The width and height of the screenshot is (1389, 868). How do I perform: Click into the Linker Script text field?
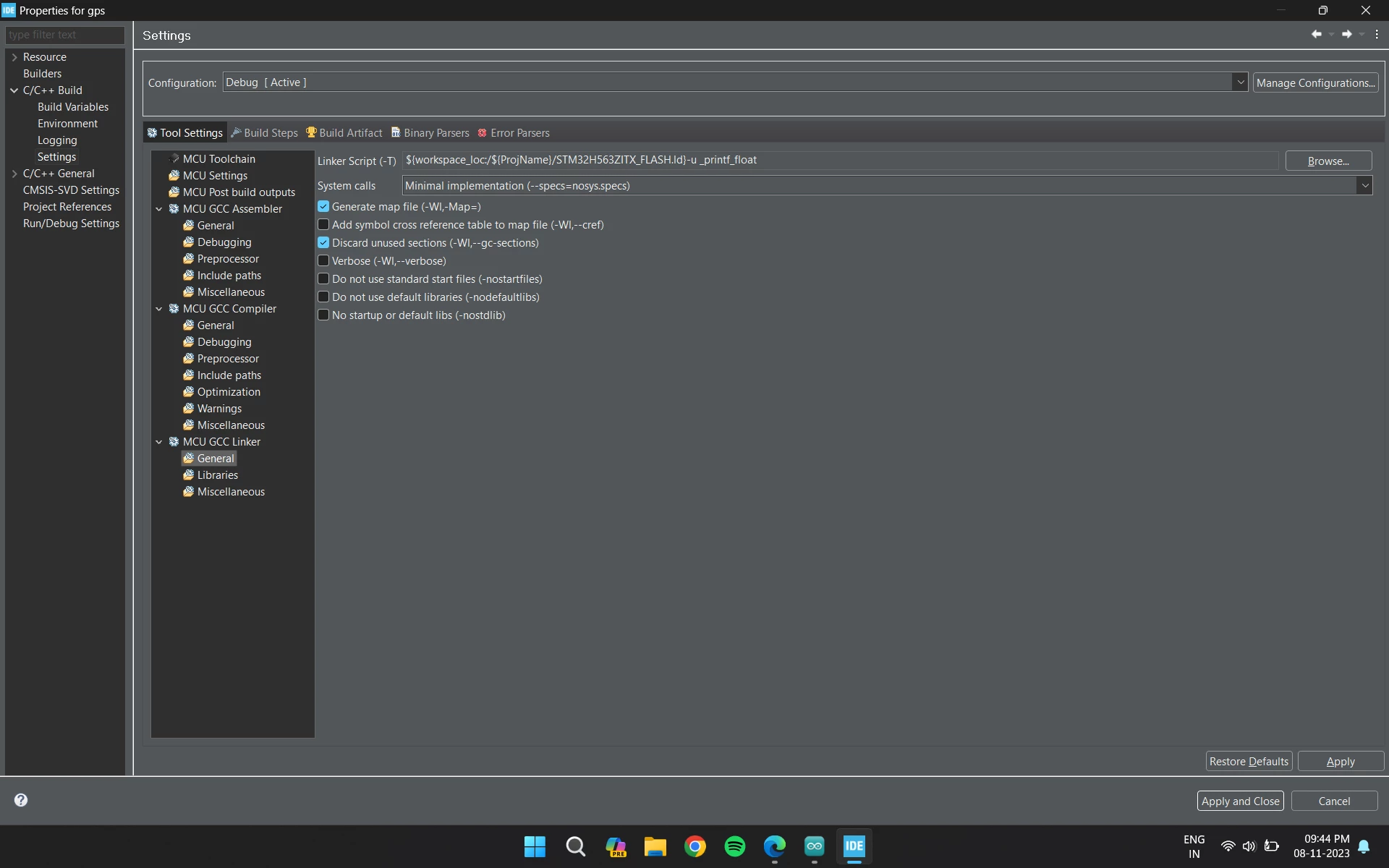coord(841,160)
